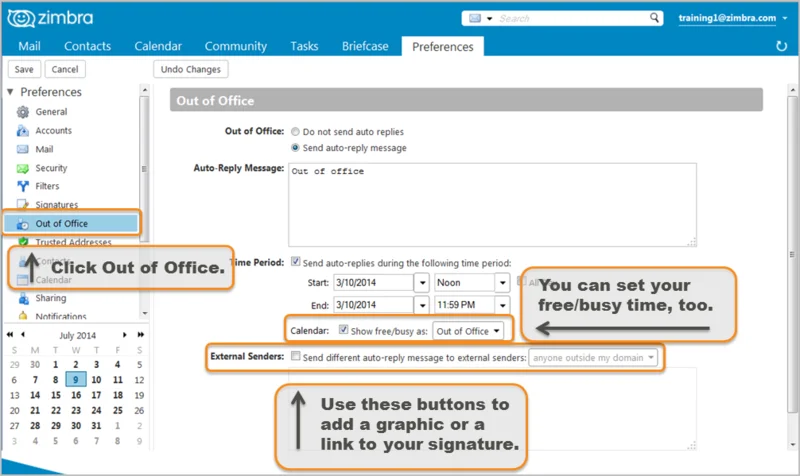This screenshot has height=476, width=800.
Task: Open the Preferences tab
Action: 442,46
